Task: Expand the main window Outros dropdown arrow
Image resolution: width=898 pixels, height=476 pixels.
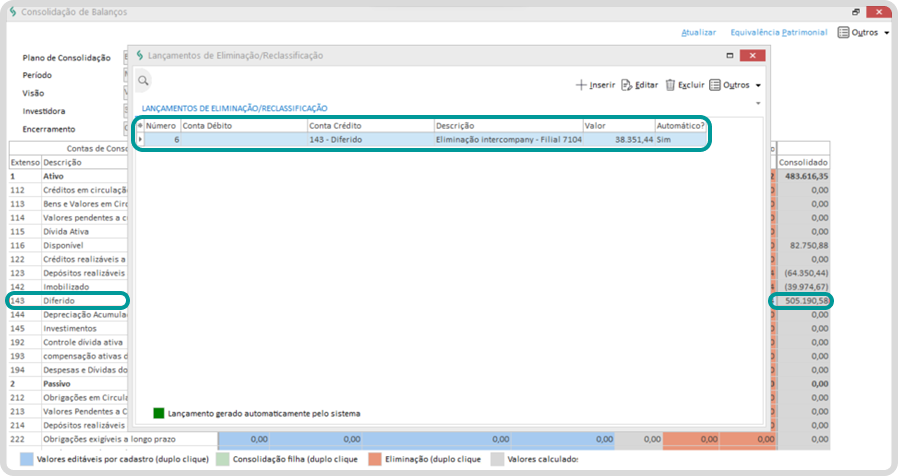Action: (887, 33)
